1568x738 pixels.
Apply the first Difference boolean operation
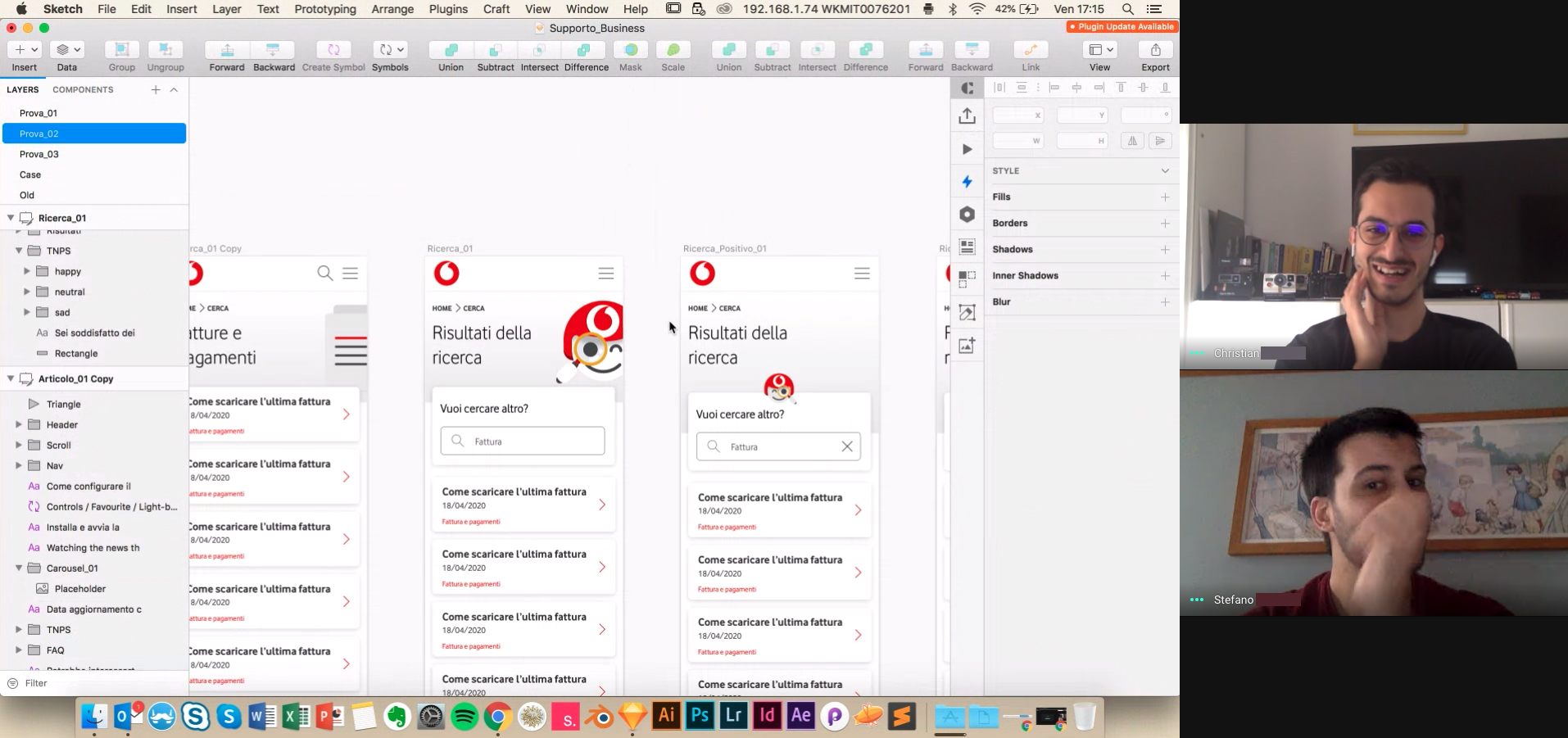pyautogui.click(x=586, y=50)
